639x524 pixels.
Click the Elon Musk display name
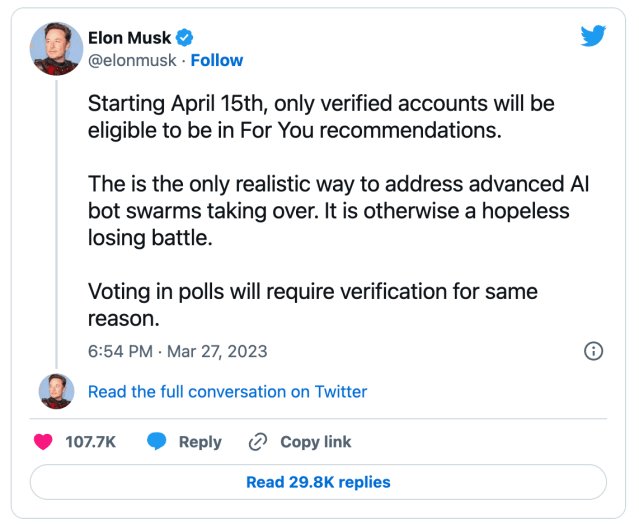[129, 38]
